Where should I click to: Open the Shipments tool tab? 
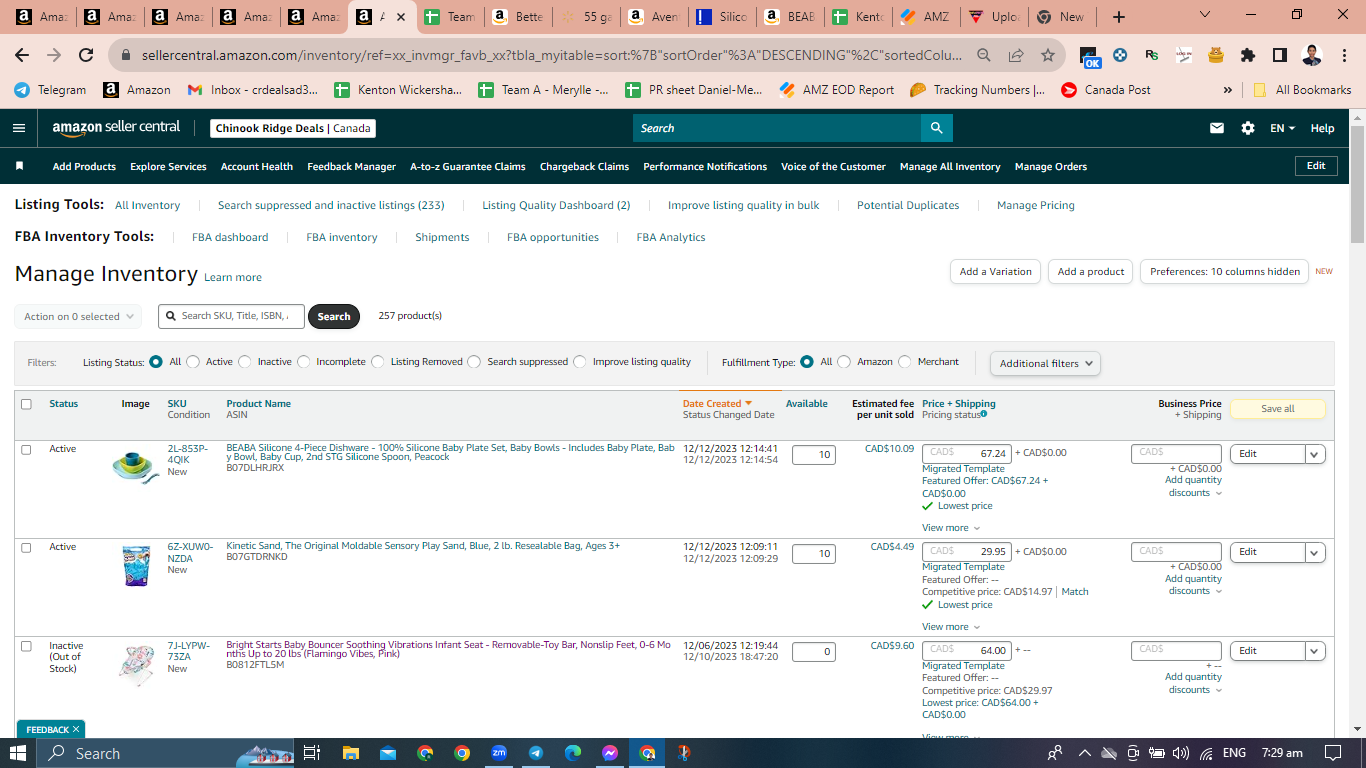(x=442, y=237)
